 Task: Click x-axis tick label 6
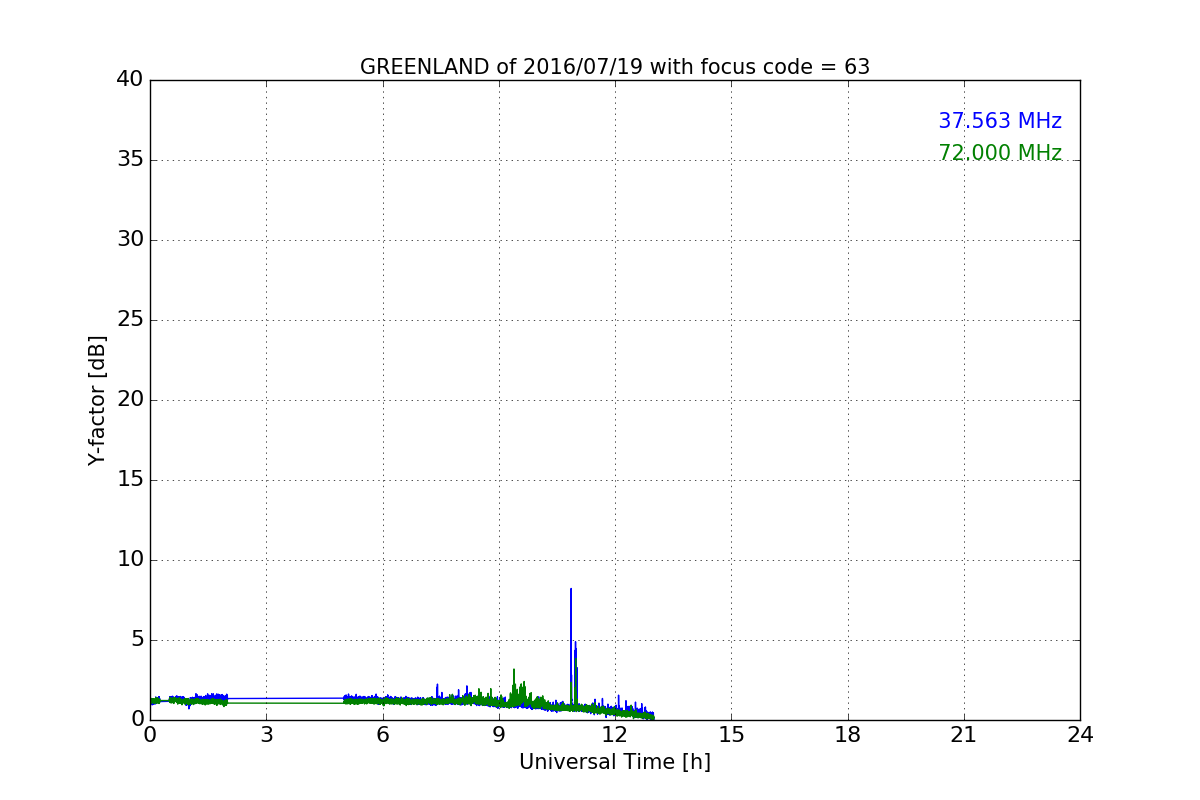point(383,735)
